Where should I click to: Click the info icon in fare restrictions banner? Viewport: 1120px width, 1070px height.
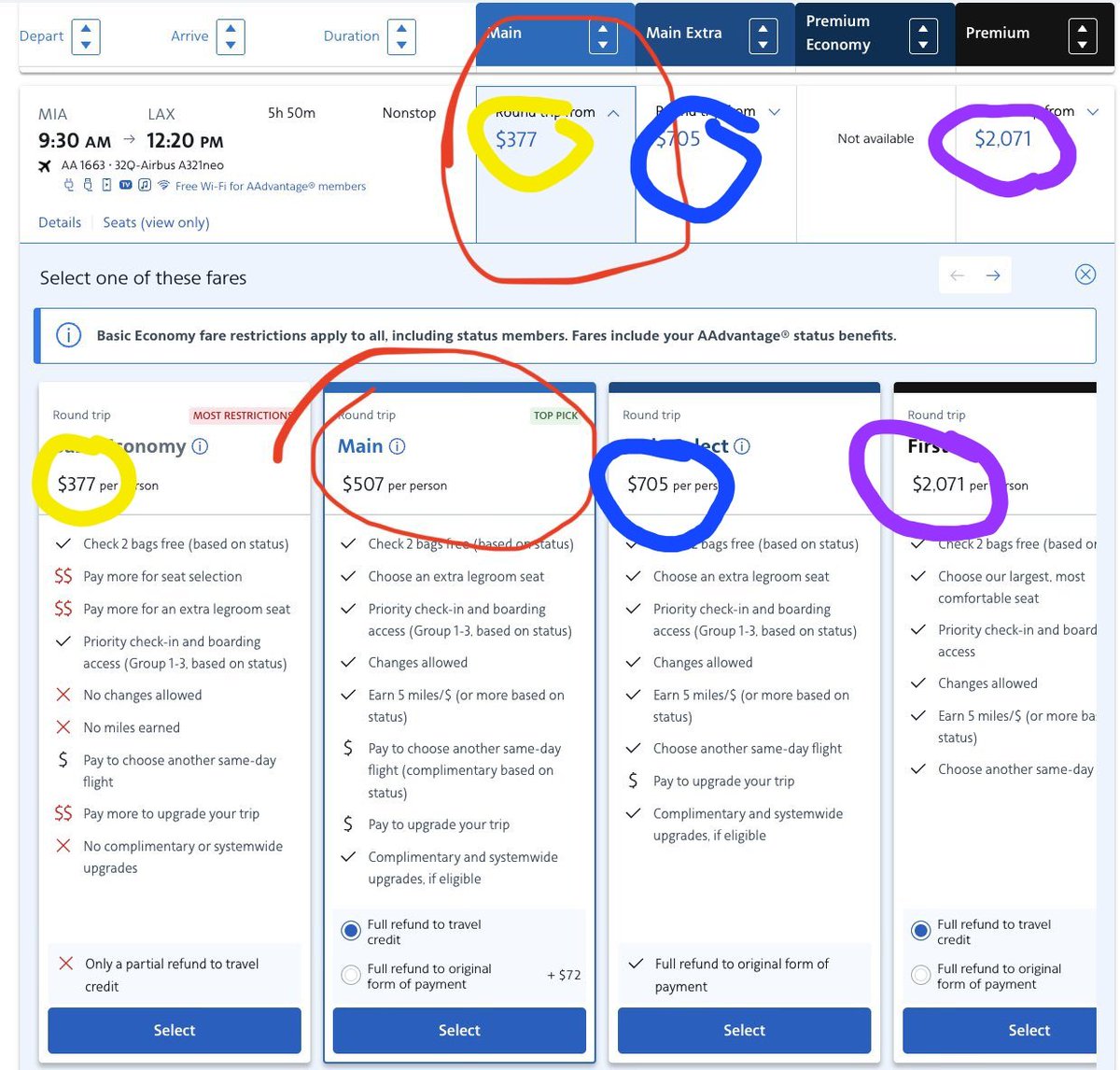click(x=68, y=335)
